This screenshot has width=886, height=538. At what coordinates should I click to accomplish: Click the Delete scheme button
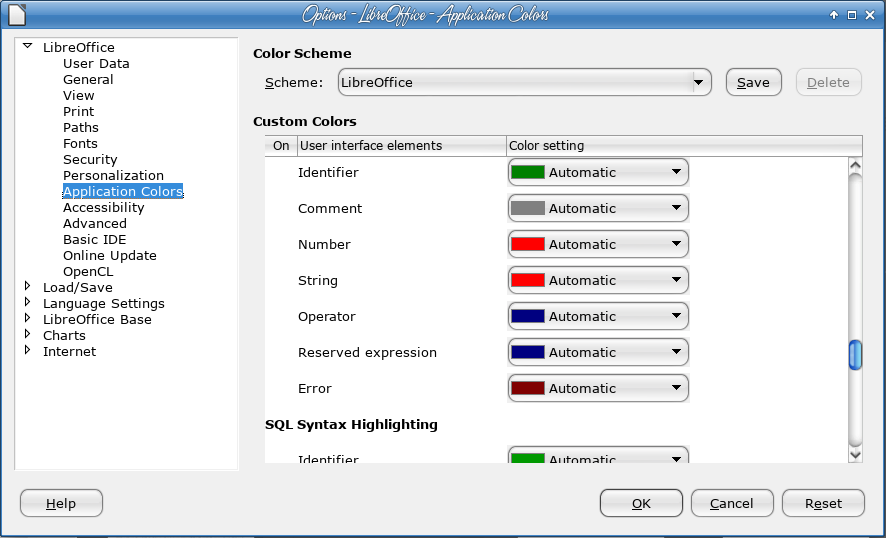[828, 83]
